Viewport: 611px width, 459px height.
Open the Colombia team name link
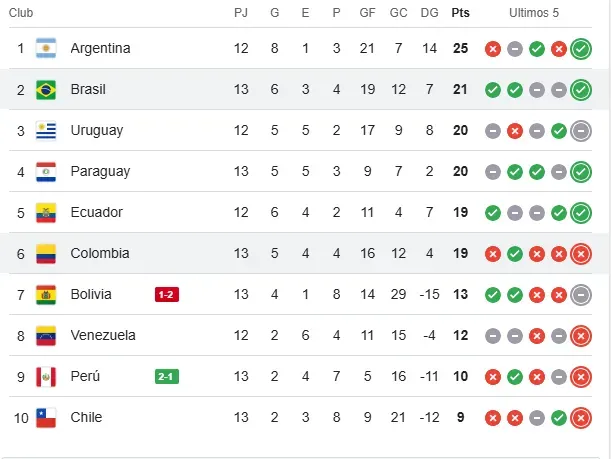100,253
